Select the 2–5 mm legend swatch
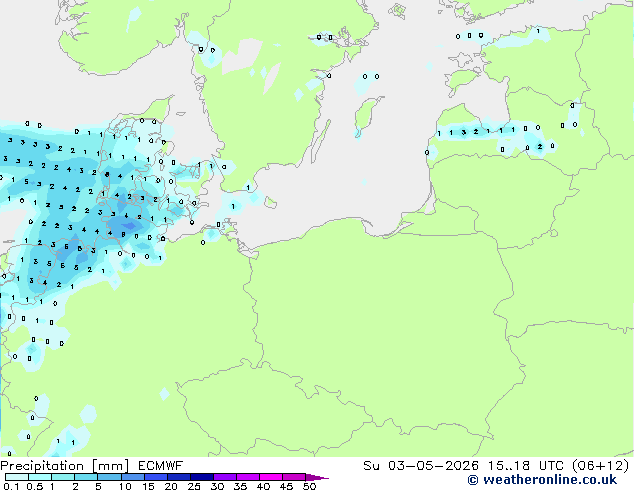Screen dimensions: 634x490 [86, 477]
